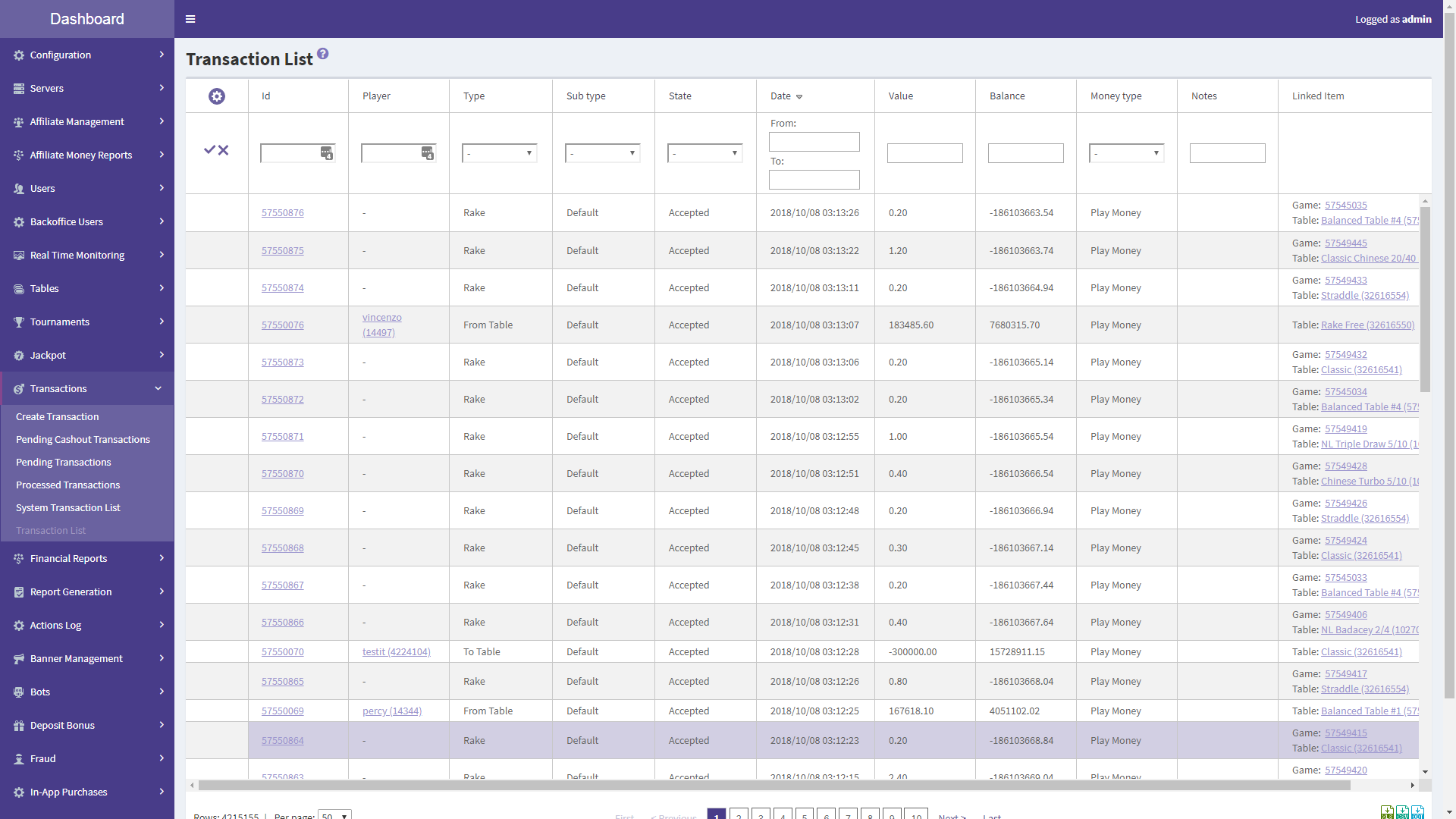Click the Banner Management icon
This screenshot has width=1456, height=819.
pos(19,659)
